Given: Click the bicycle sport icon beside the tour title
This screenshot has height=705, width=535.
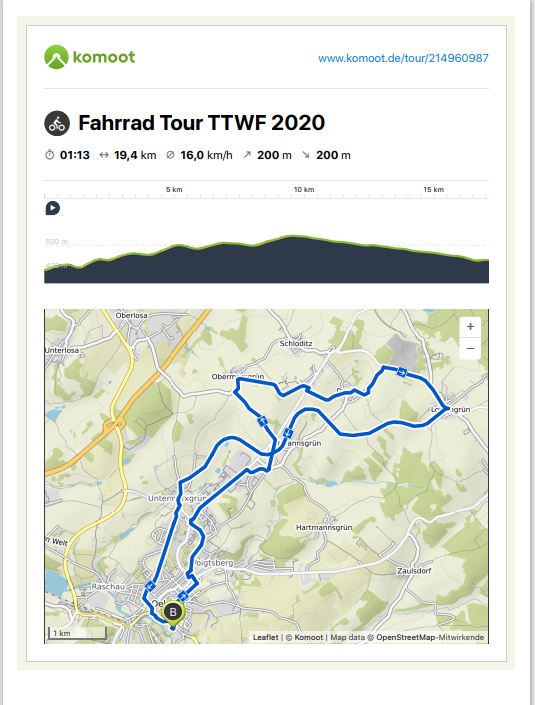Looking at the screenshot, I should (x=57, y=123).
